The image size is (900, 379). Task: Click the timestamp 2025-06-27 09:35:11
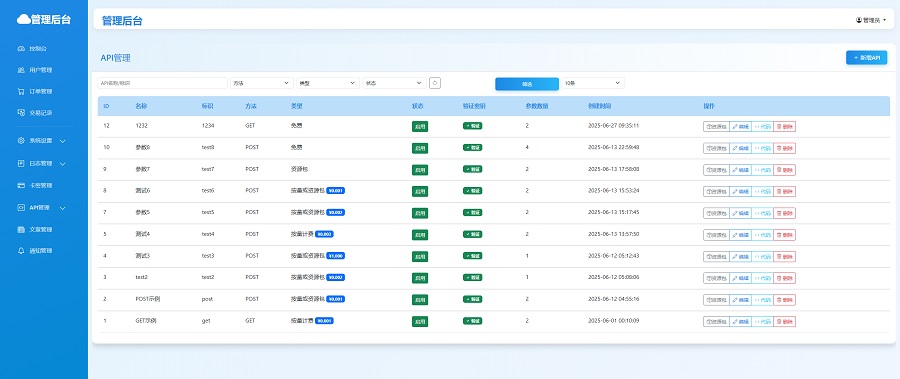614,126
